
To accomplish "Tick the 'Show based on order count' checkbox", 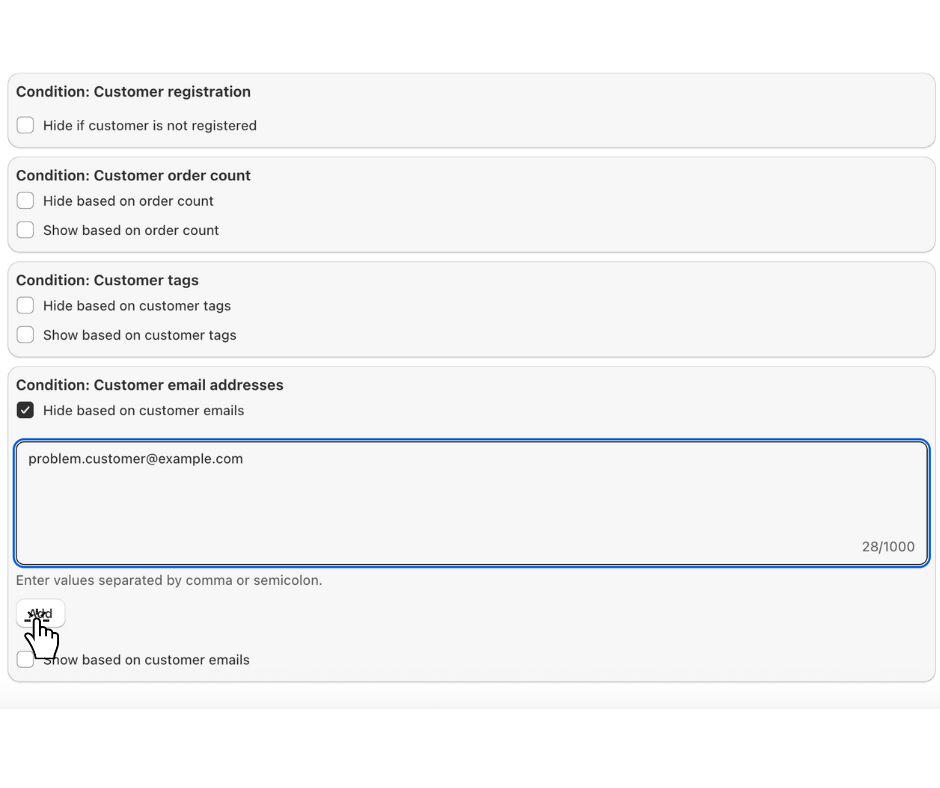I will (25, 230).
